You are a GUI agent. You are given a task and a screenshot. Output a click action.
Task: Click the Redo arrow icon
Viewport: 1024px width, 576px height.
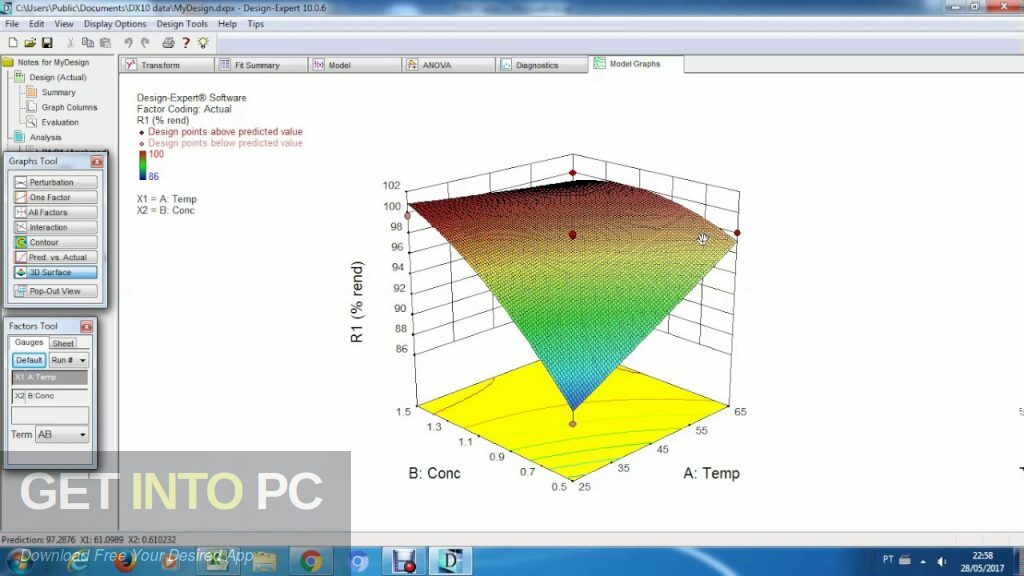[145, 43]
